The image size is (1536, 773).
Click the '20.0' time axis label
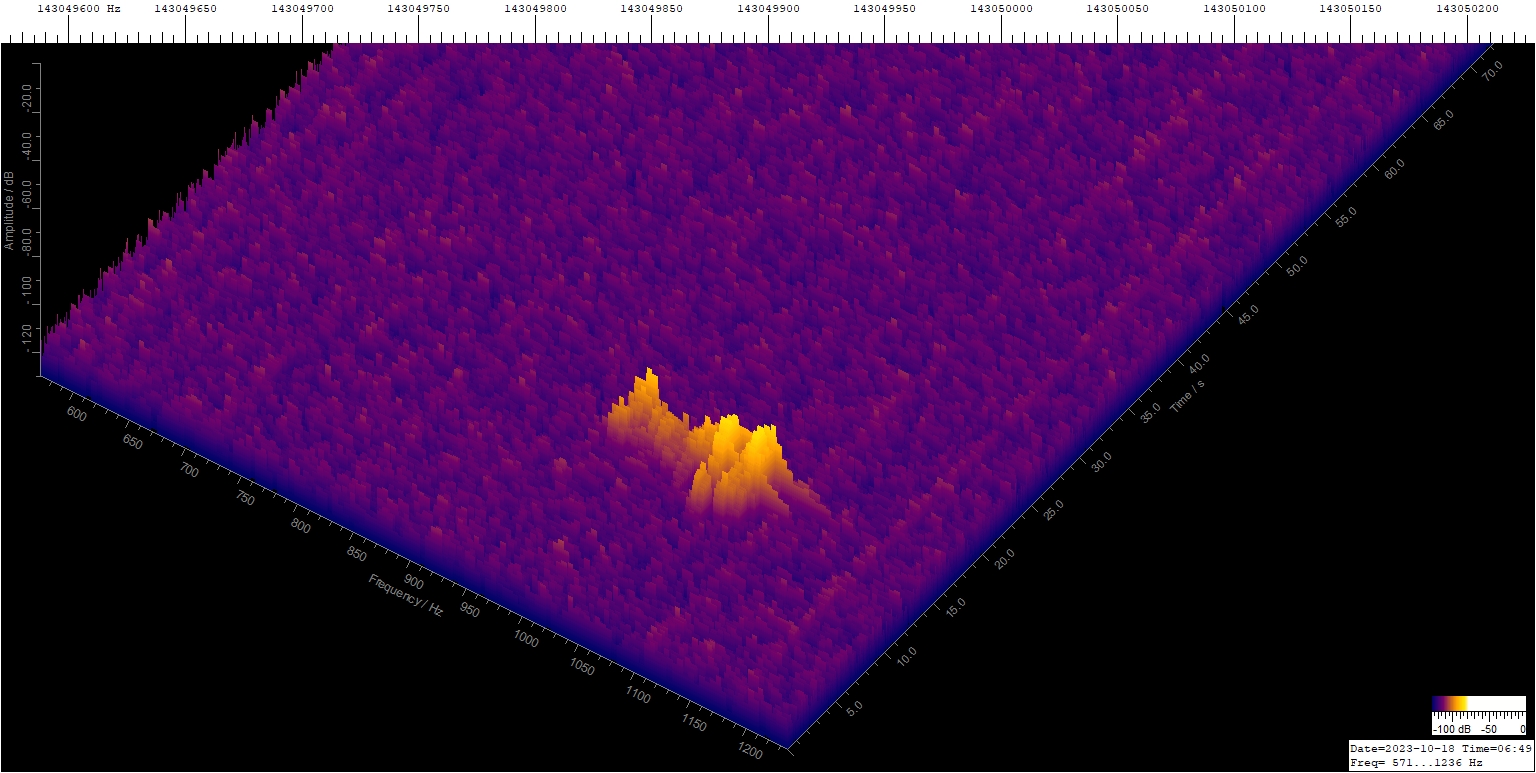[x=1005, y=558]
